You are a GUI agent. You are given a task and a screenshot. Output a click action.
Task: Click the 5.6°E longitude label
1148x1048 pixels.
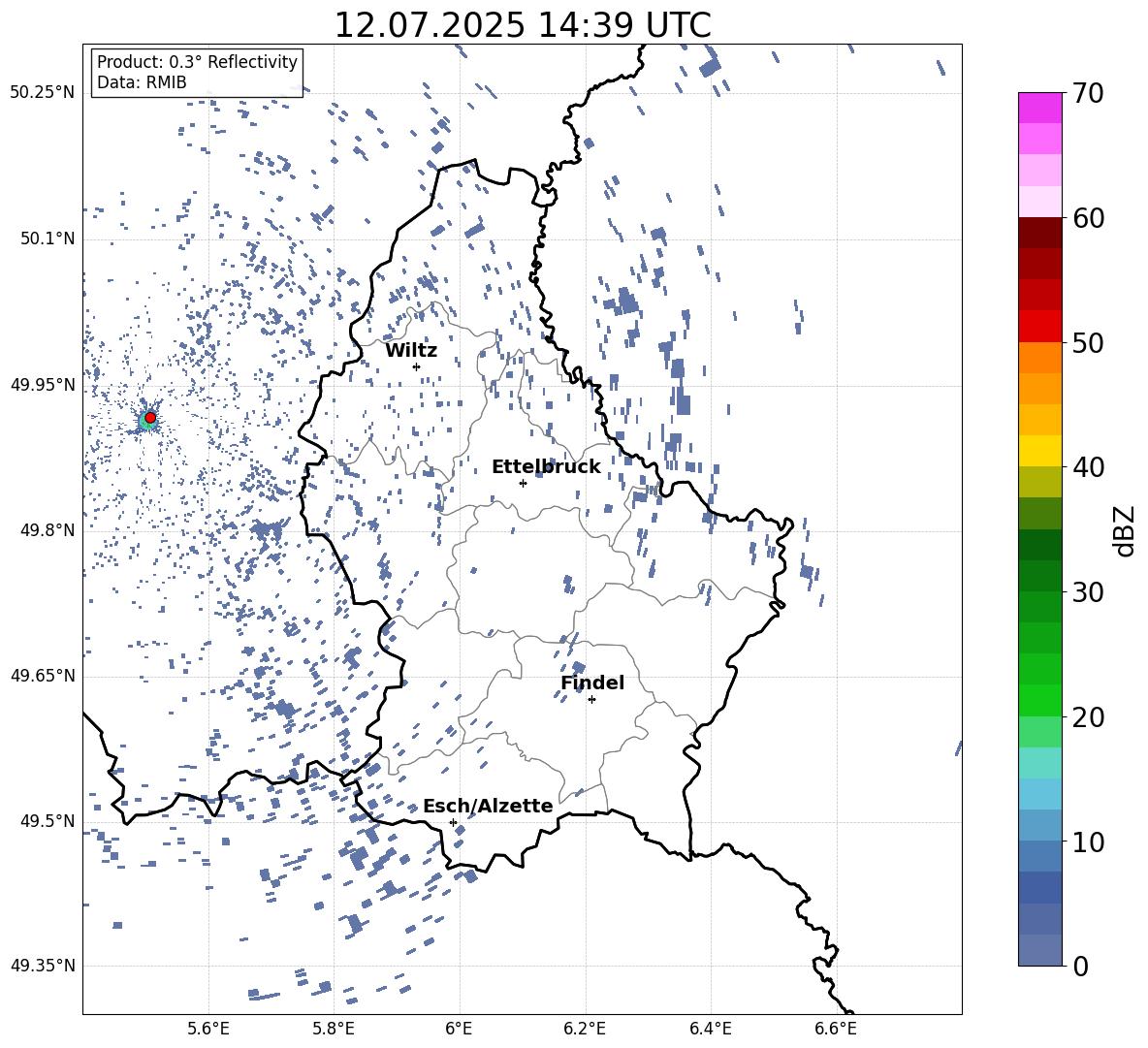(x=207, y=1029)
